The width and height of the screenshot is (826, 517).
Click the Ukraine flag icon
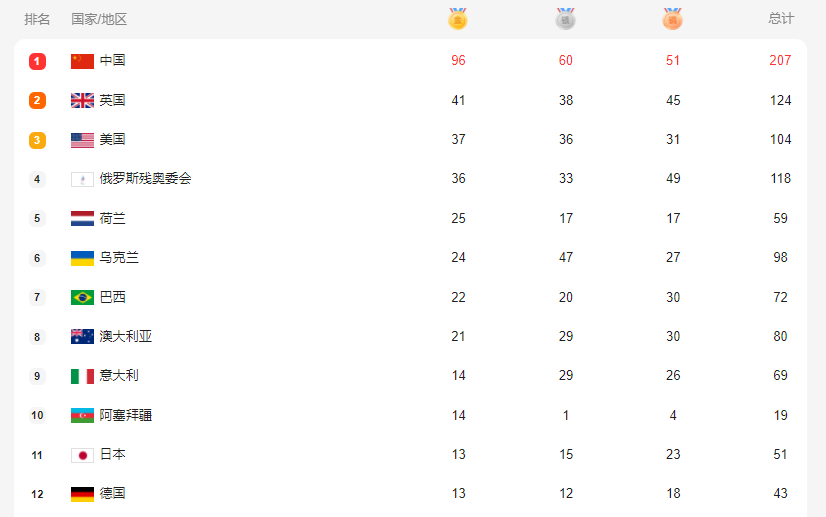[x=83, y=258]
